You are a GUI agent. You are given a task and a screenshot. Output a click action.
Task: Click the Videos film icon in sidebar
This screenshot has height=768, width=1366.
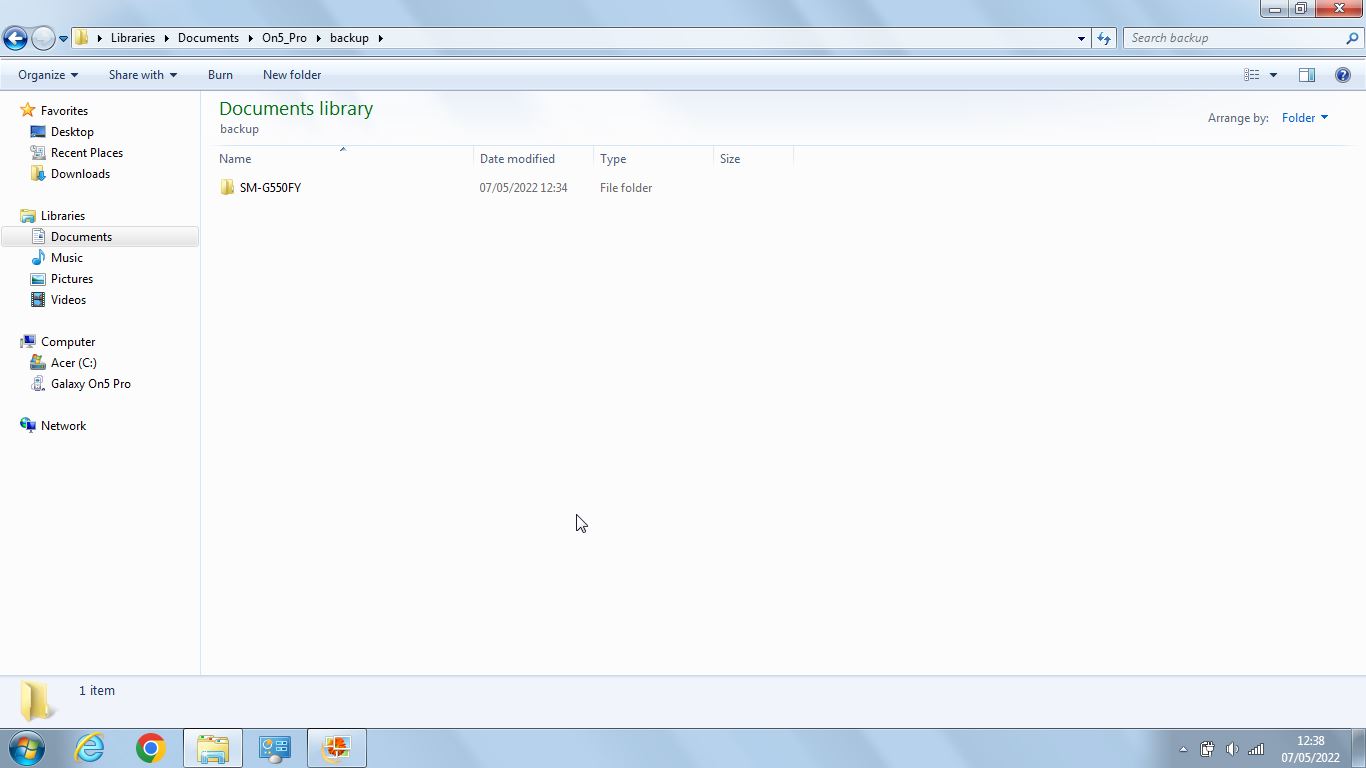38,300
